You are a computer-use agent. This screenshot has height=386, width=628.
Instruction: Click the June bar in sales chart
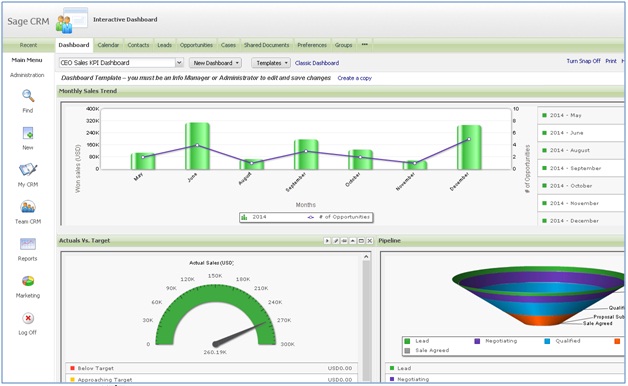click(197, 146)
